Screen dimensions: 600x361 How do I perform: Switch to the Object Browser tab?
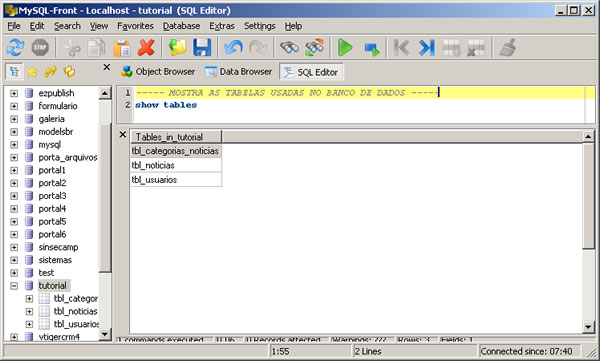(x=158, y=72)
